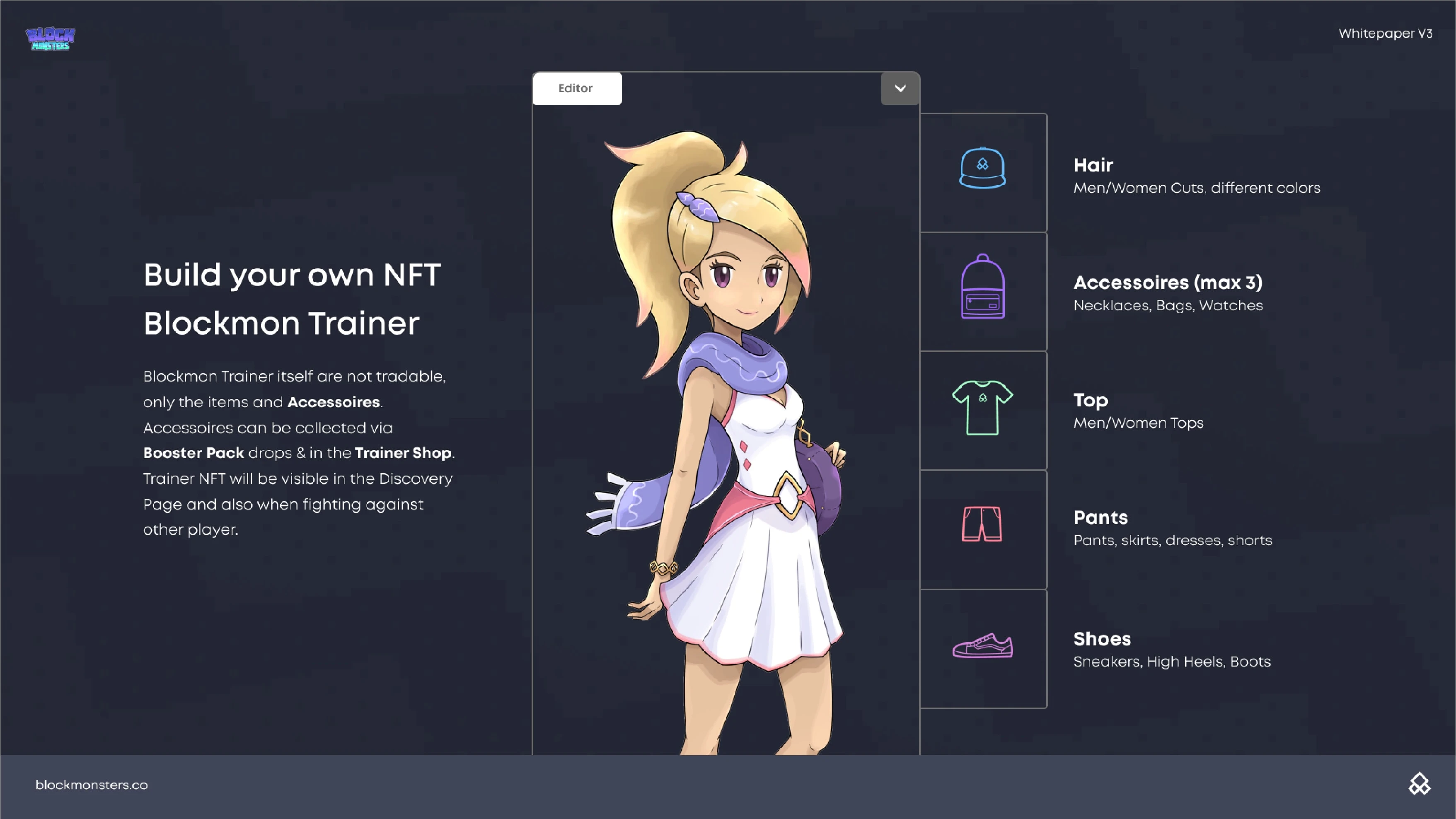The width and height of the screenshot is (1456, 819).
Task: Select the Pants shorts icon
Action: (x=982, y=524)
